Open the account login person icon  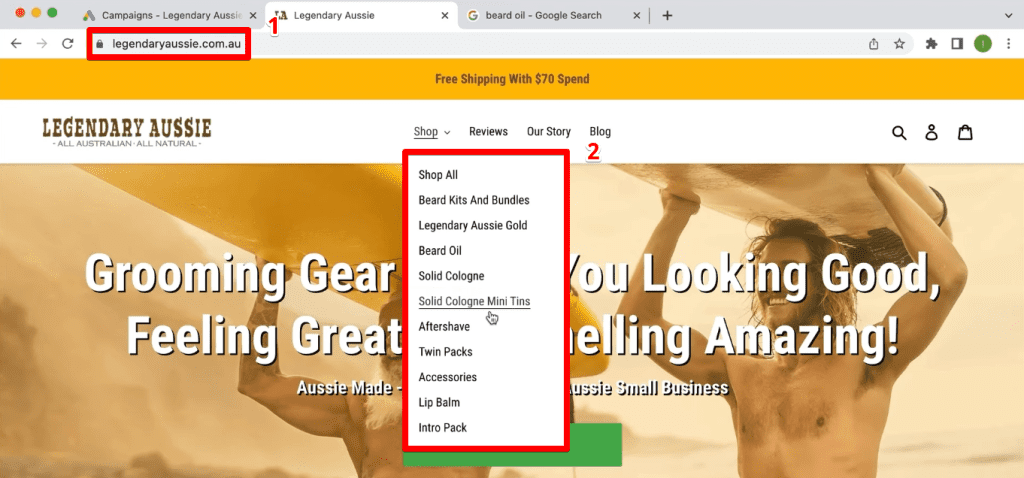click(x=932, y=133)
